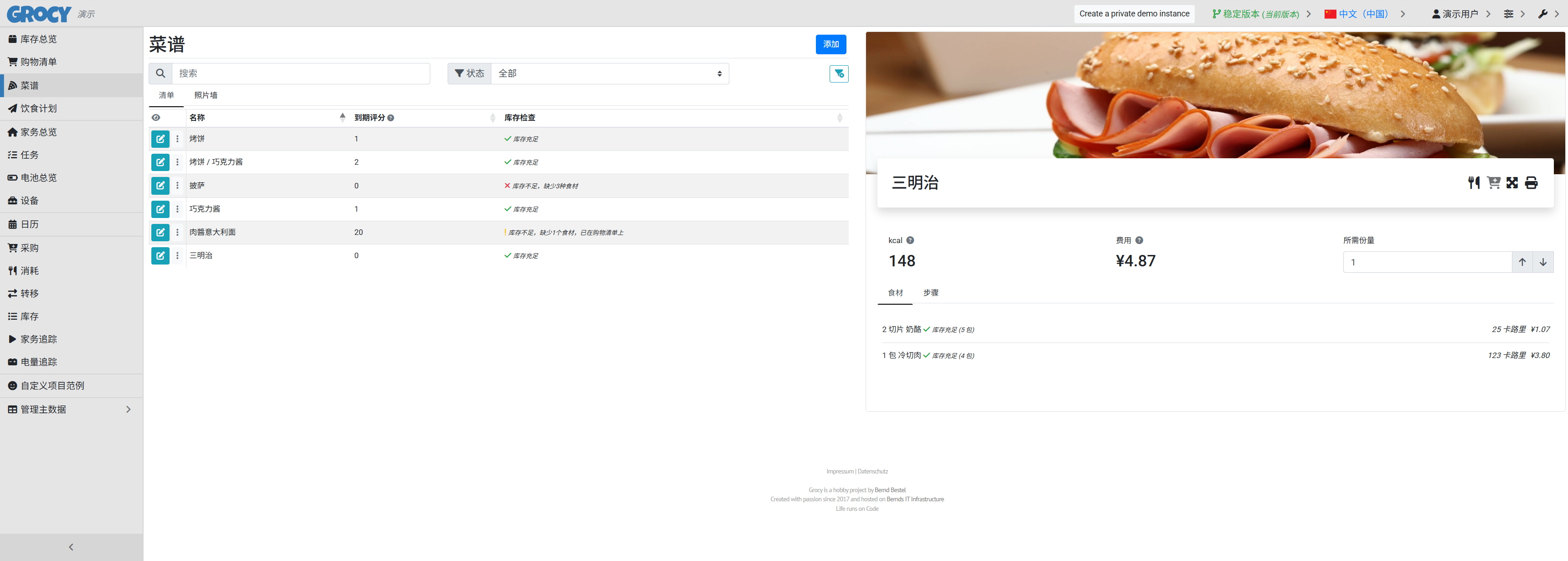Print the 三明治 recipe

pos(1532,183)
